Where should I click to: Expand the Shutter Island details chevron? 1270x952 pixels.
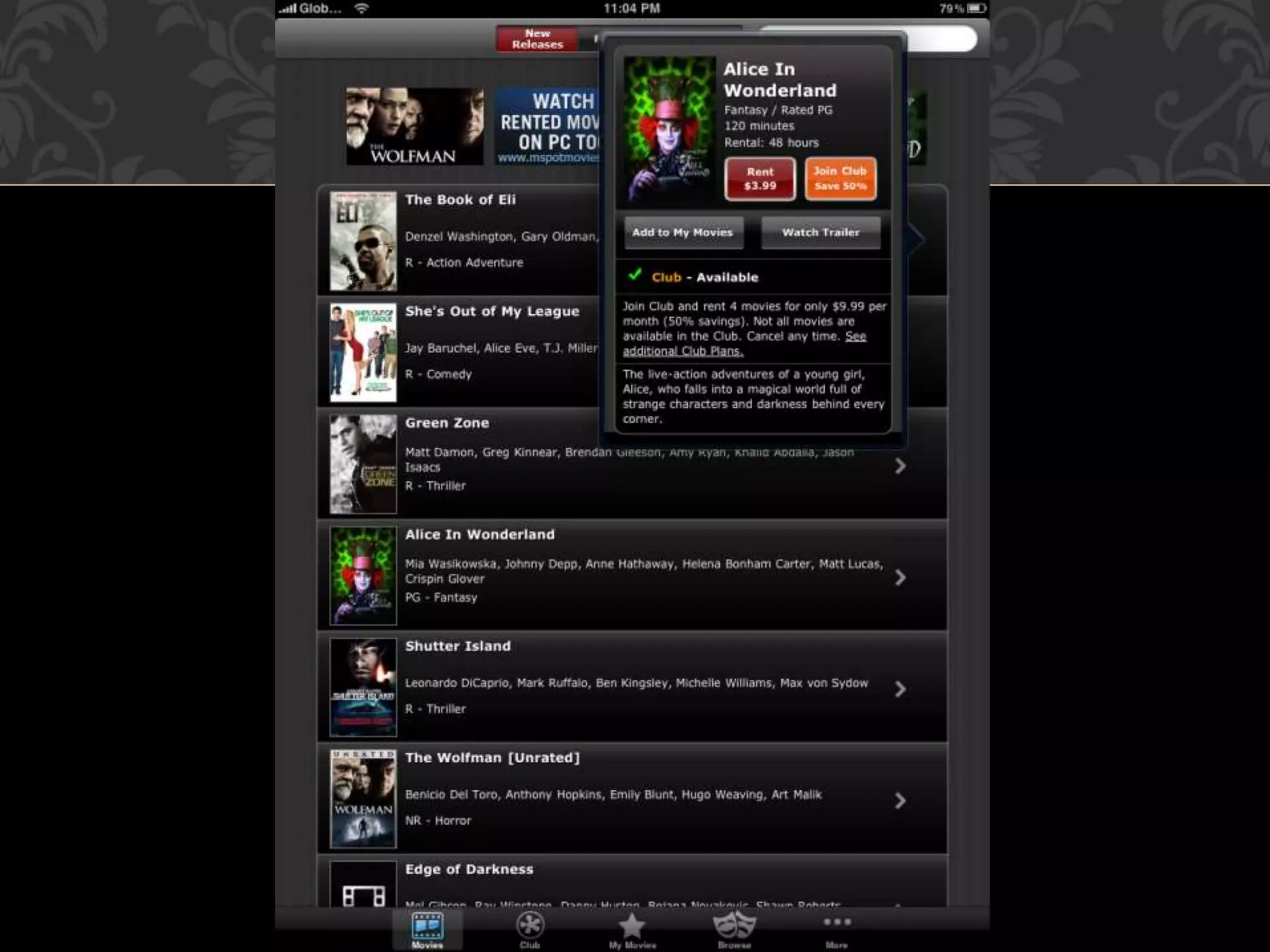pyautogui.click(x=900, y=689)
